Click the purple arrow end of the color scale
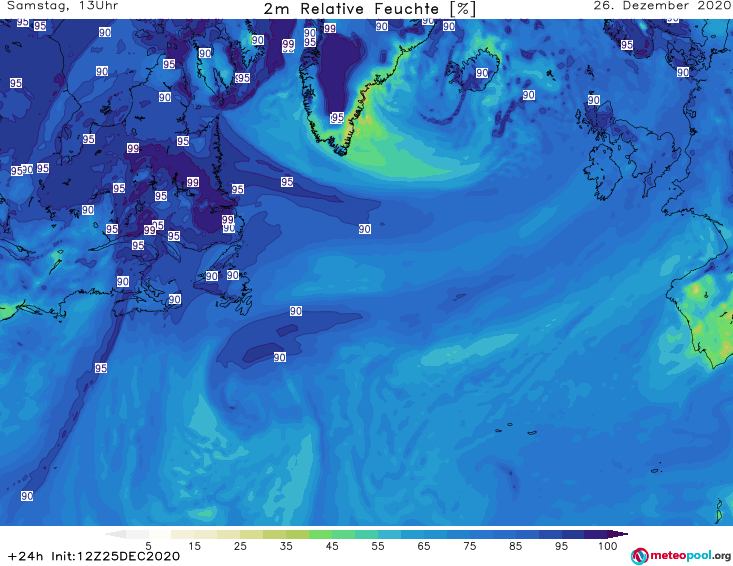The width and height of the screenshot is (733, 566). pos(618,534)
